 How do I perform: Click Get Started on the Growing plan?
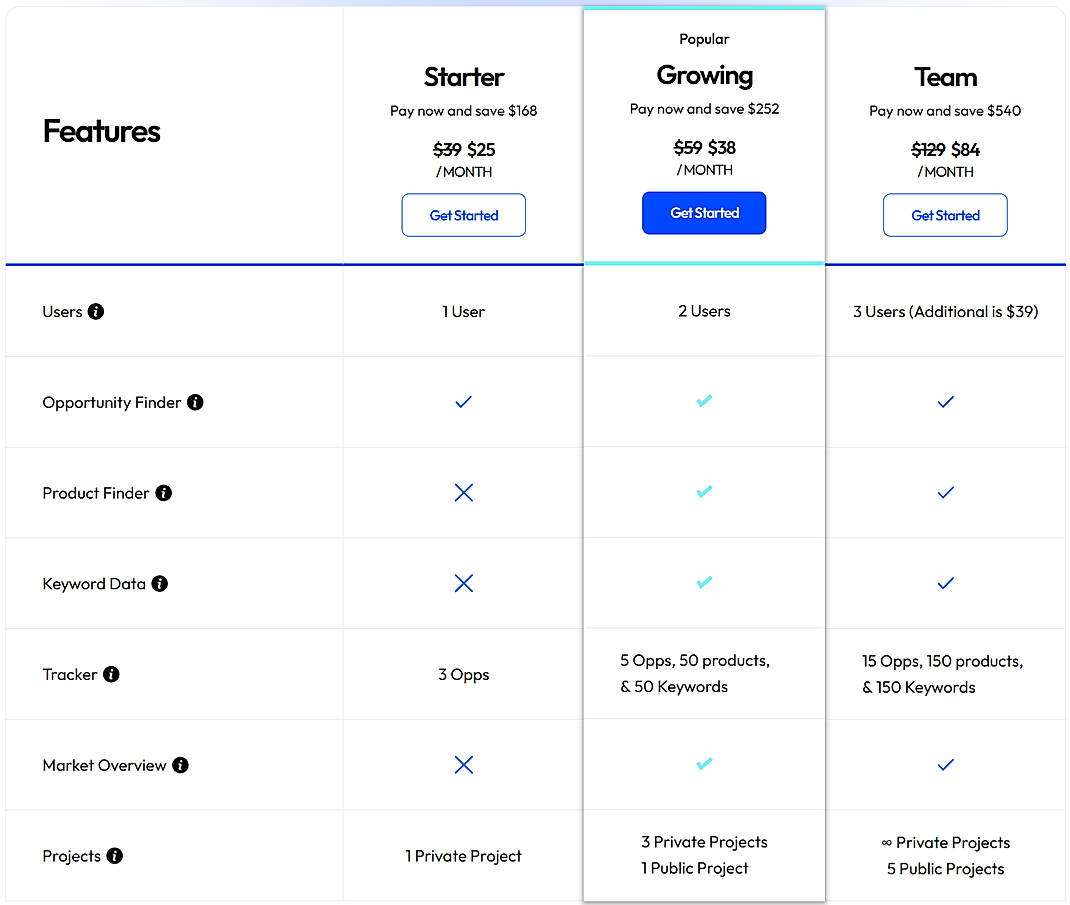tap(704, 213)
